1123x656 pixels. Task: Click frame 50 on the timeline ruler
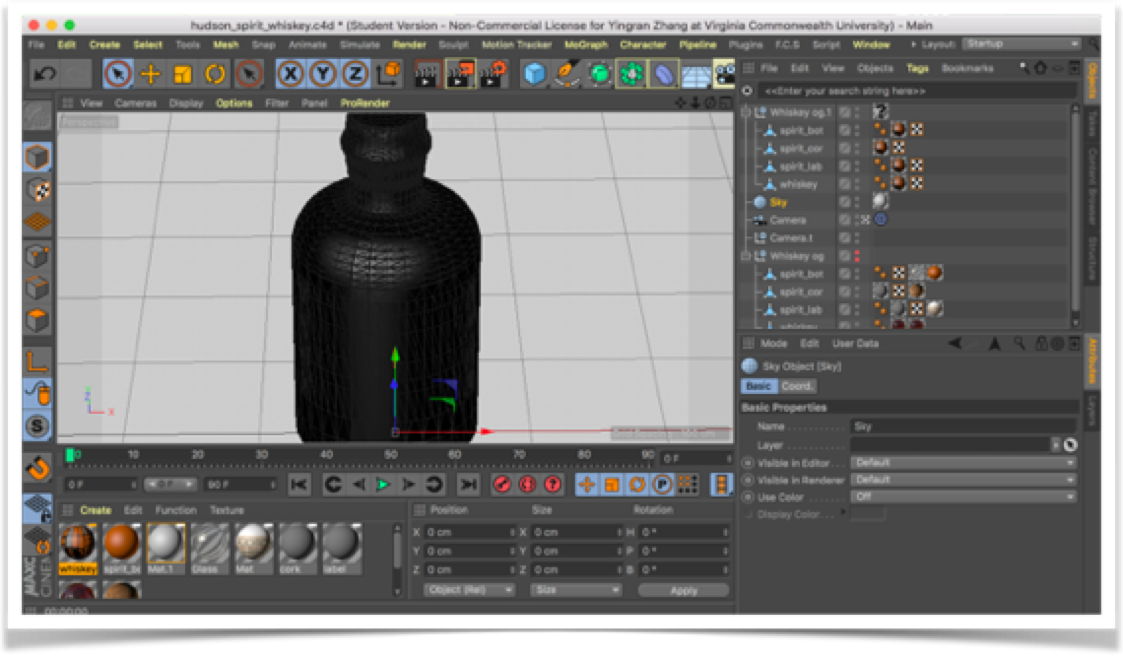point(391,455)
